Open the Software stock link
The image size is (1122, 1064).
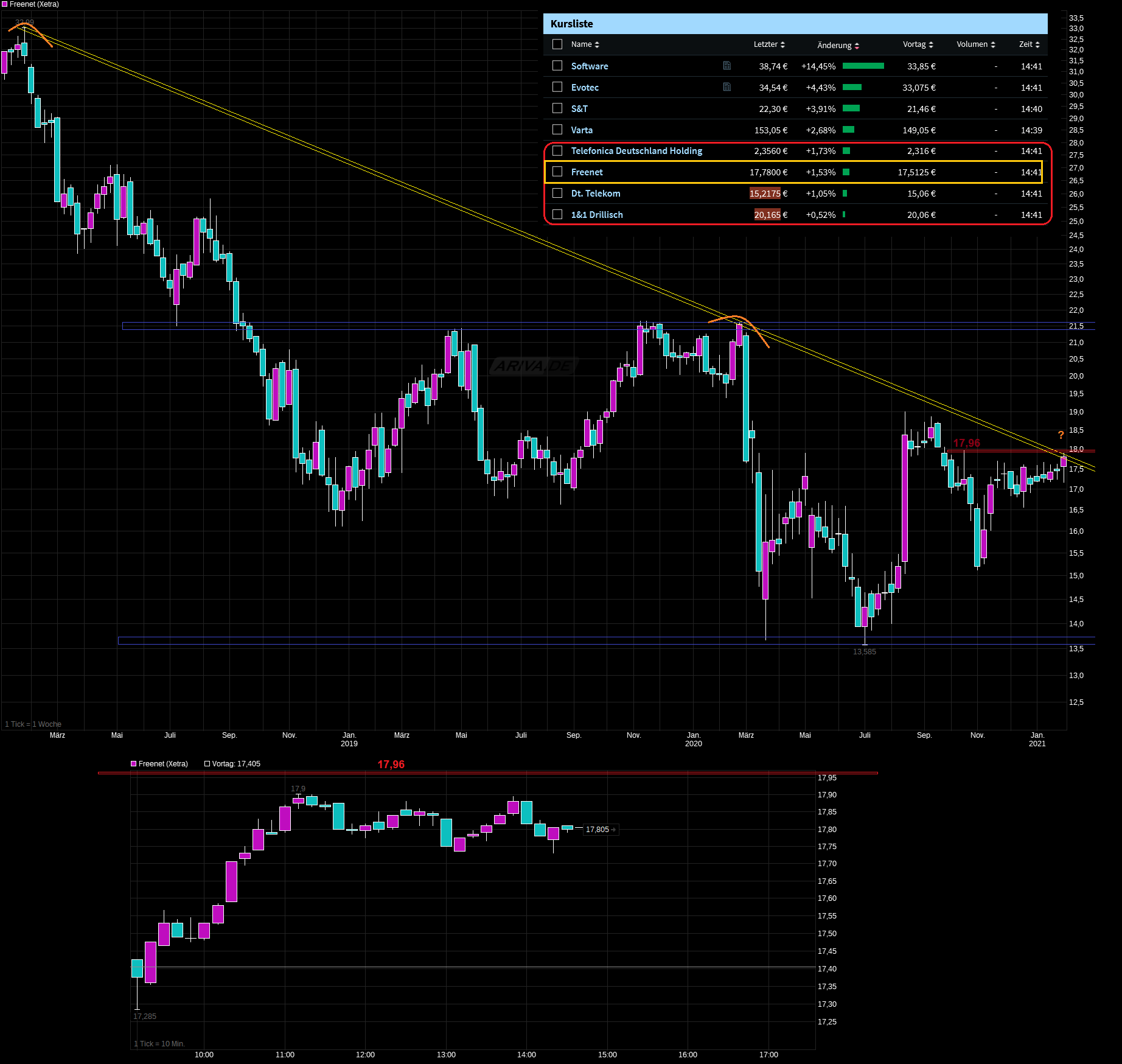pyautogui.click(x=590, y=66)
